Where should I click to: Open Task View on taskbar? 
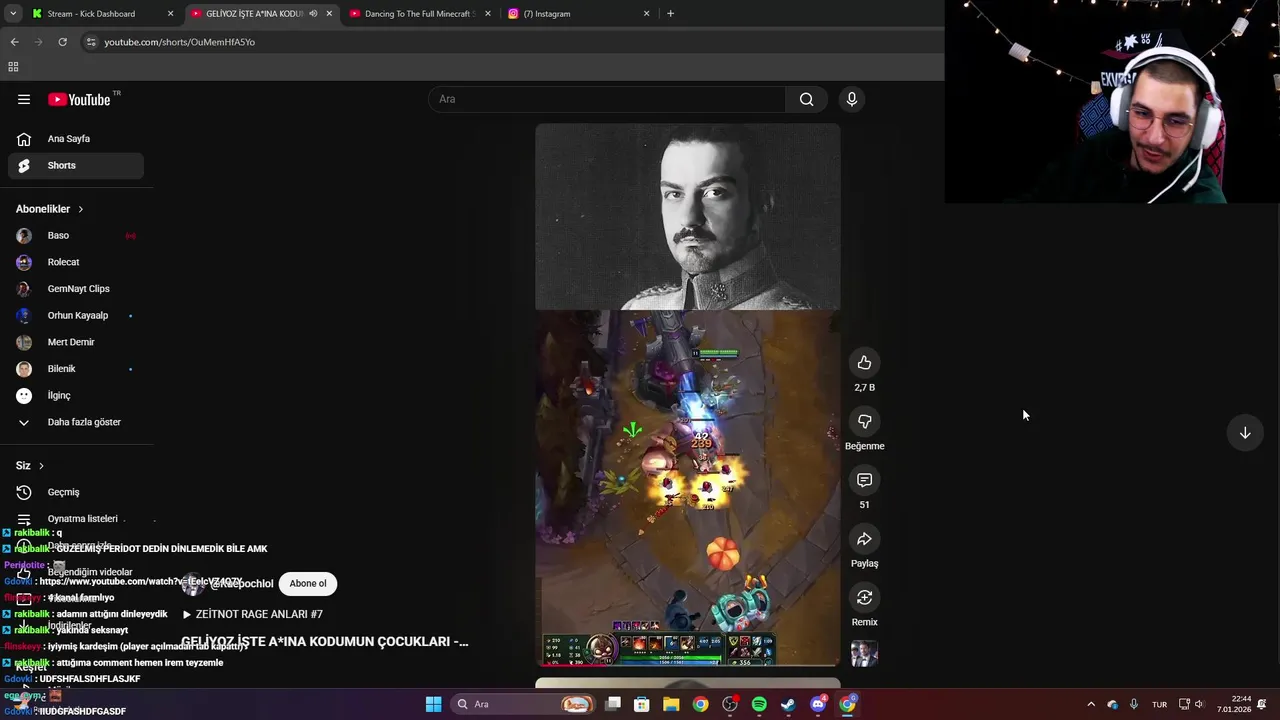(613, 704)
